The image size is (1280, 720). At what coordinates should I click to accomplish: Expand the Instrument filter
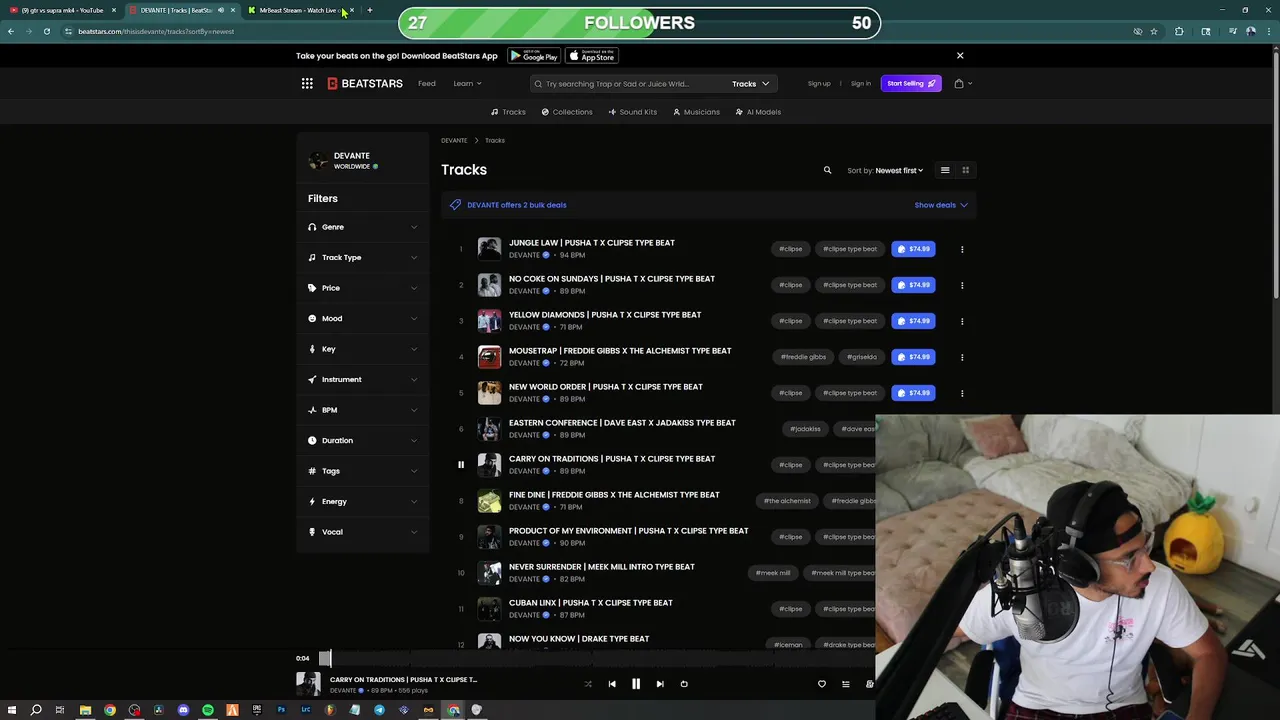pyautogui.click(x=363, y=379)
